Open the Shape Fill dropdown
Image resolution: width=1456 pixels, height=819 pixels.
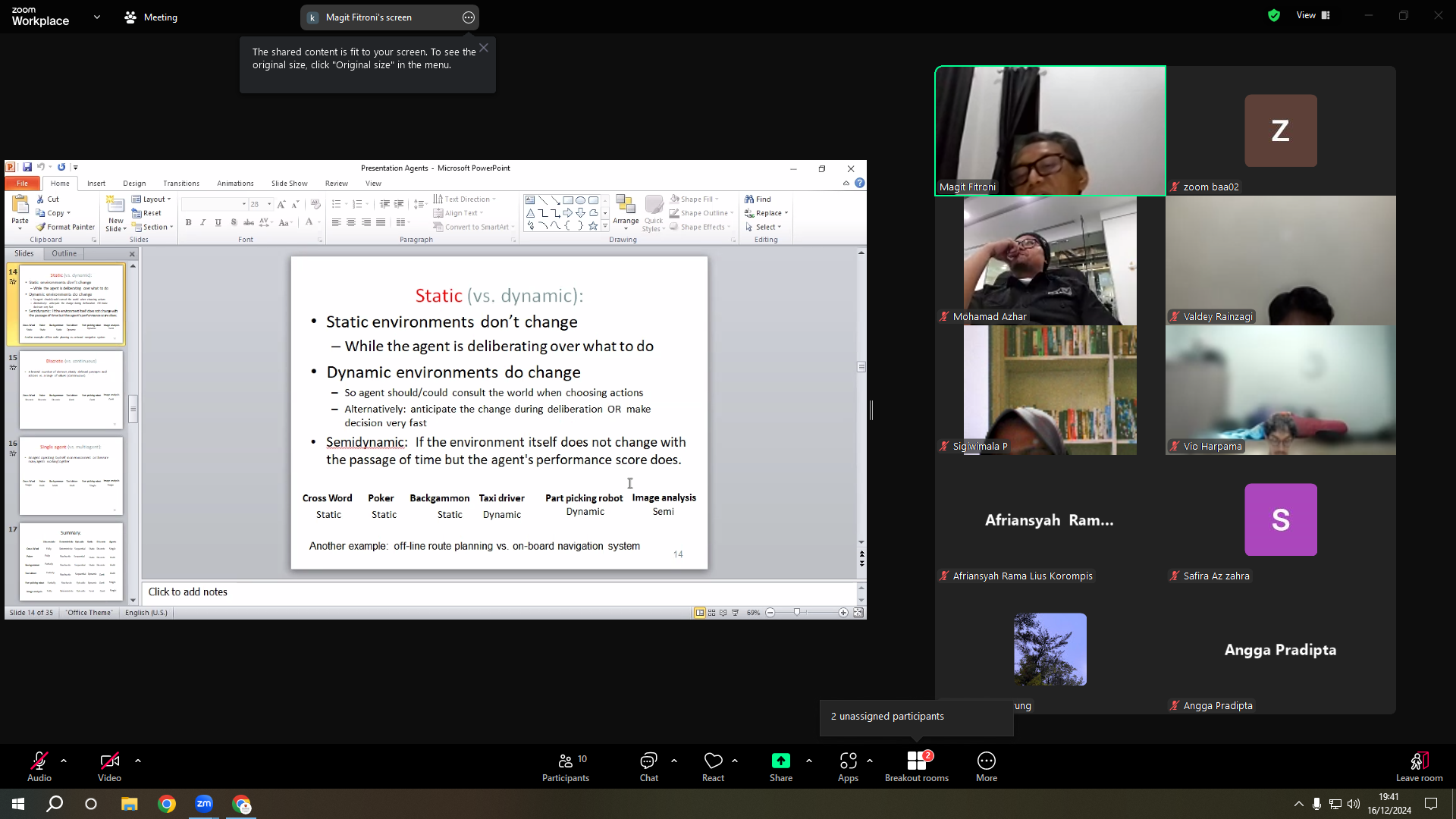pyautogui.click(x=695, y=199)
